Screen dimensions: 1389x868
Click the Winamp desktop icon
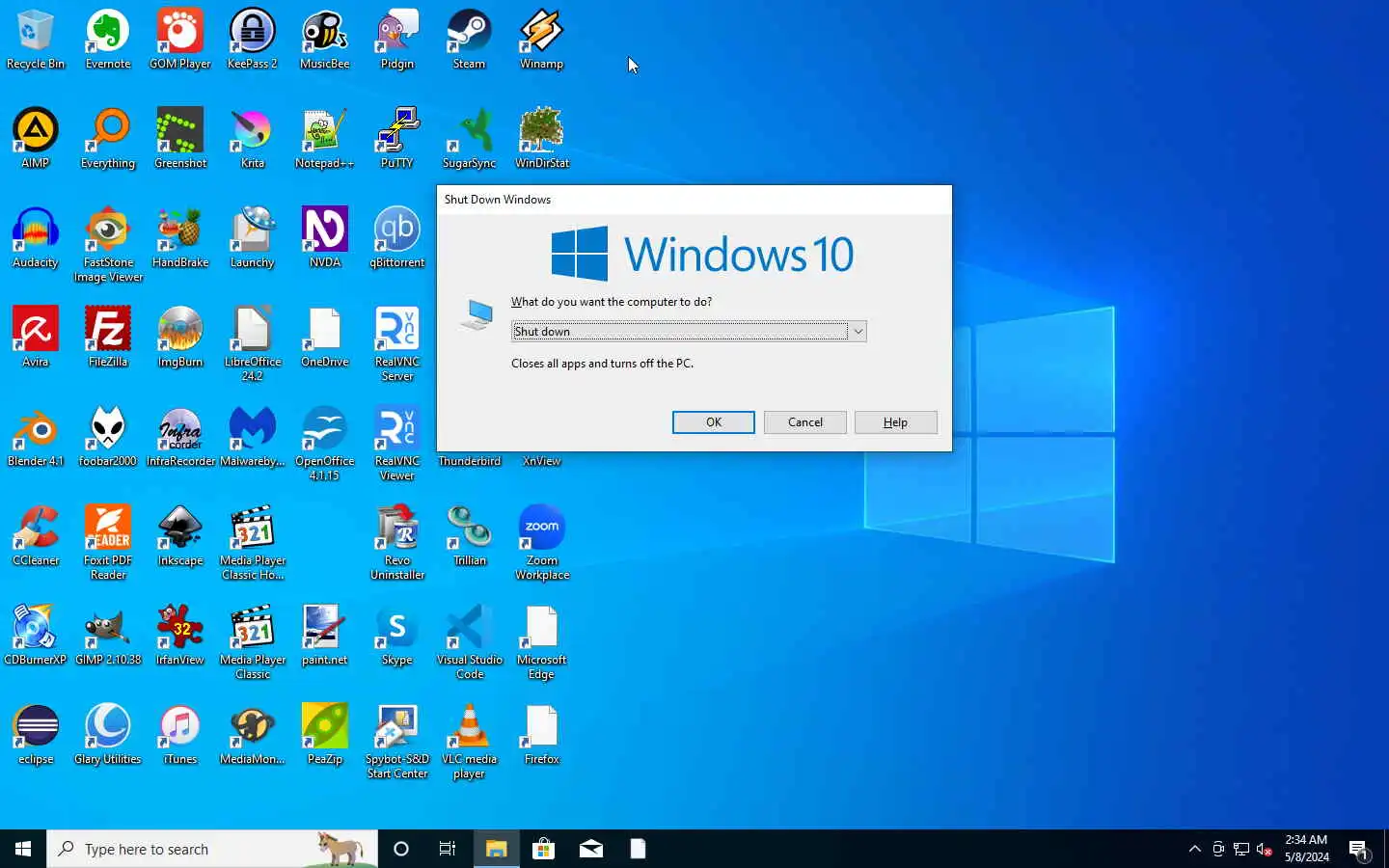click(542, 40)
